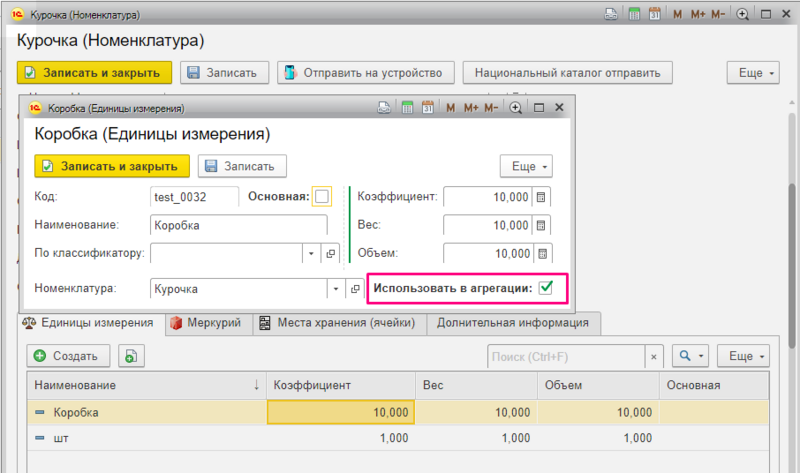The width and height of the screenshot is (800, 473).
Task: Open Еще menu in Коробка window
Action: (526, 166)
